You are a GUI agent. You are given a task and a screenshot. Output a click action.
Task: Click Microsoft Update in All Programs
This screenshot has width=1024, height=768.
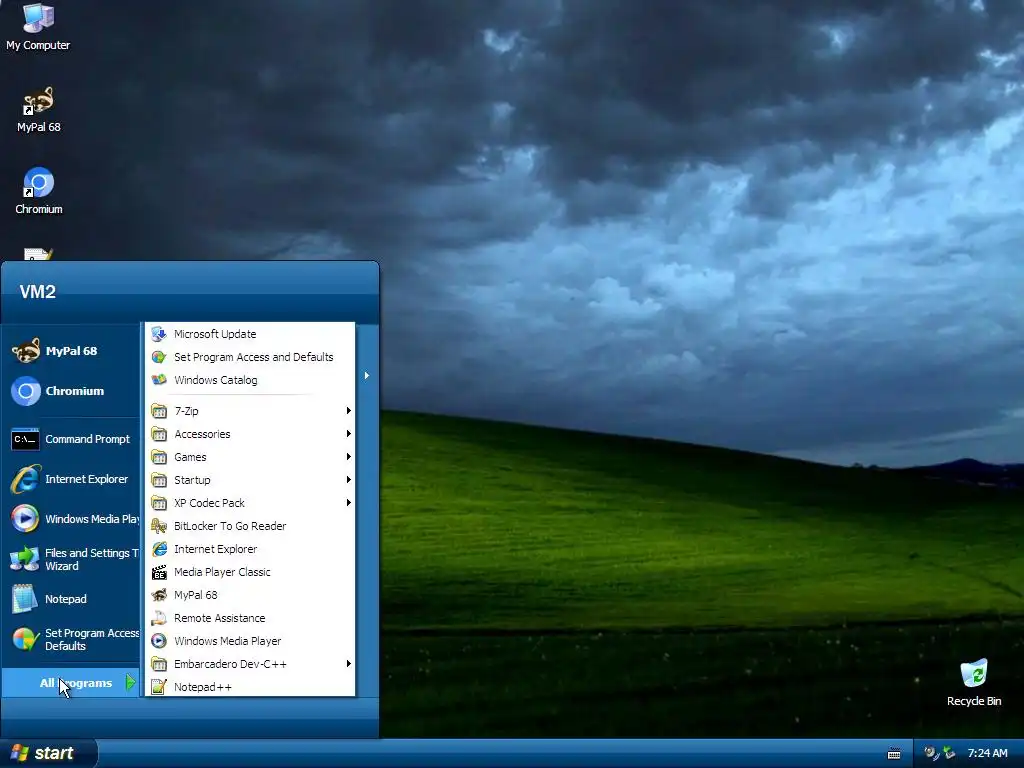pyautogui.click(x=250, y=334)
